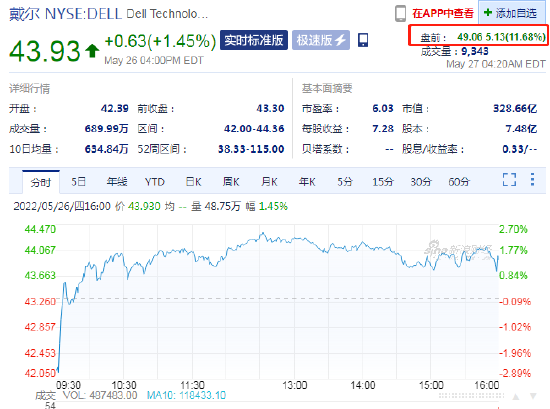
Task: Click the phone icon beside 在APP中查看
Action: click(400, 14)
